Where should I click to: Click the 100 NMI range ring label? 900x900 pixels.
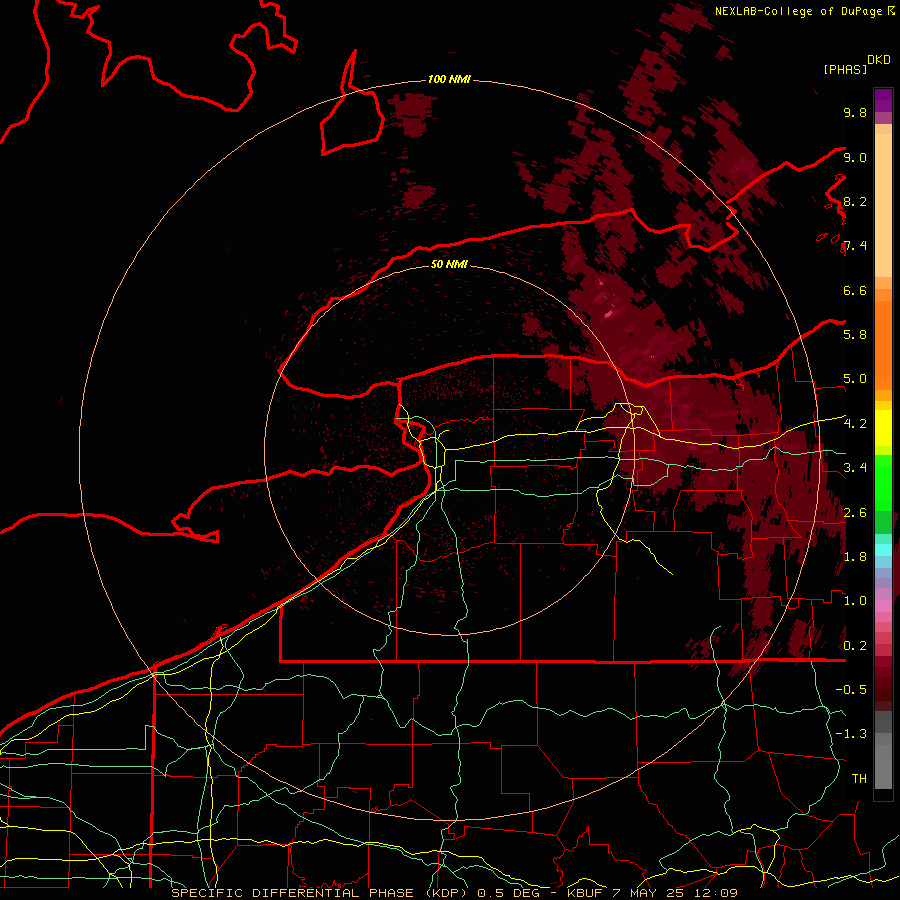click(x=449, y=79)
